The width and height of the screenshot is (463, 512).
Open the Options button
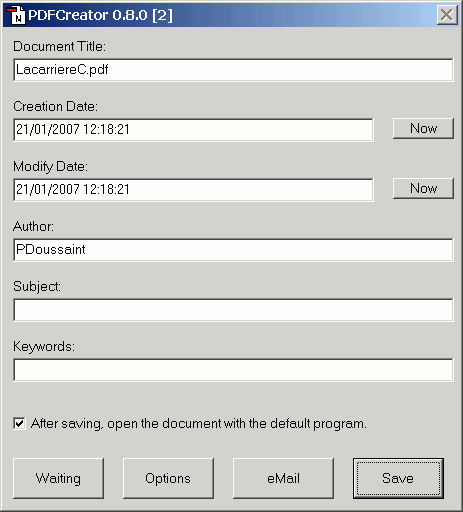[x=168, y=478]
